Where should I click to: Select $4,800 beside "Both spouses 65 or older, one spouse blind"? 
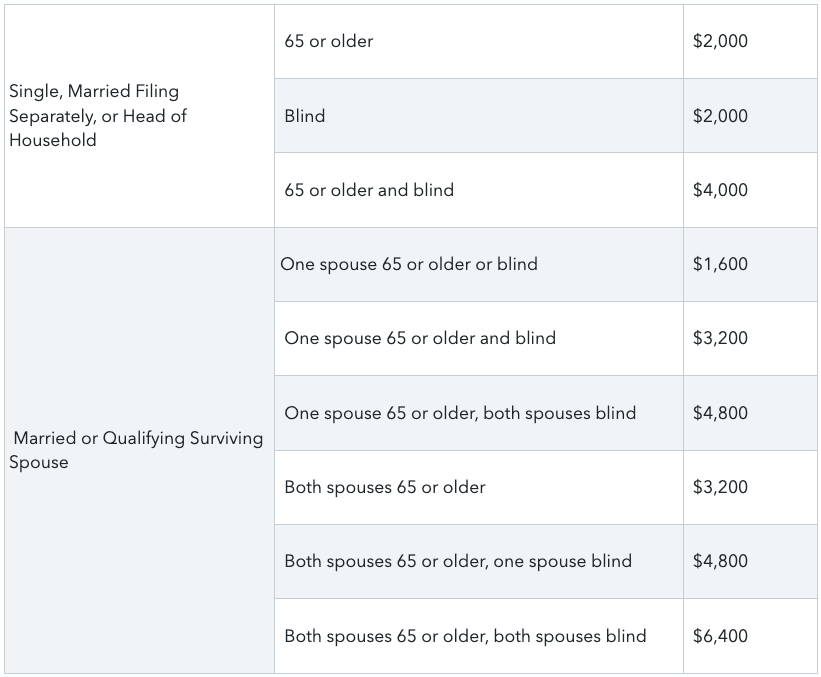tap(720, 561)
